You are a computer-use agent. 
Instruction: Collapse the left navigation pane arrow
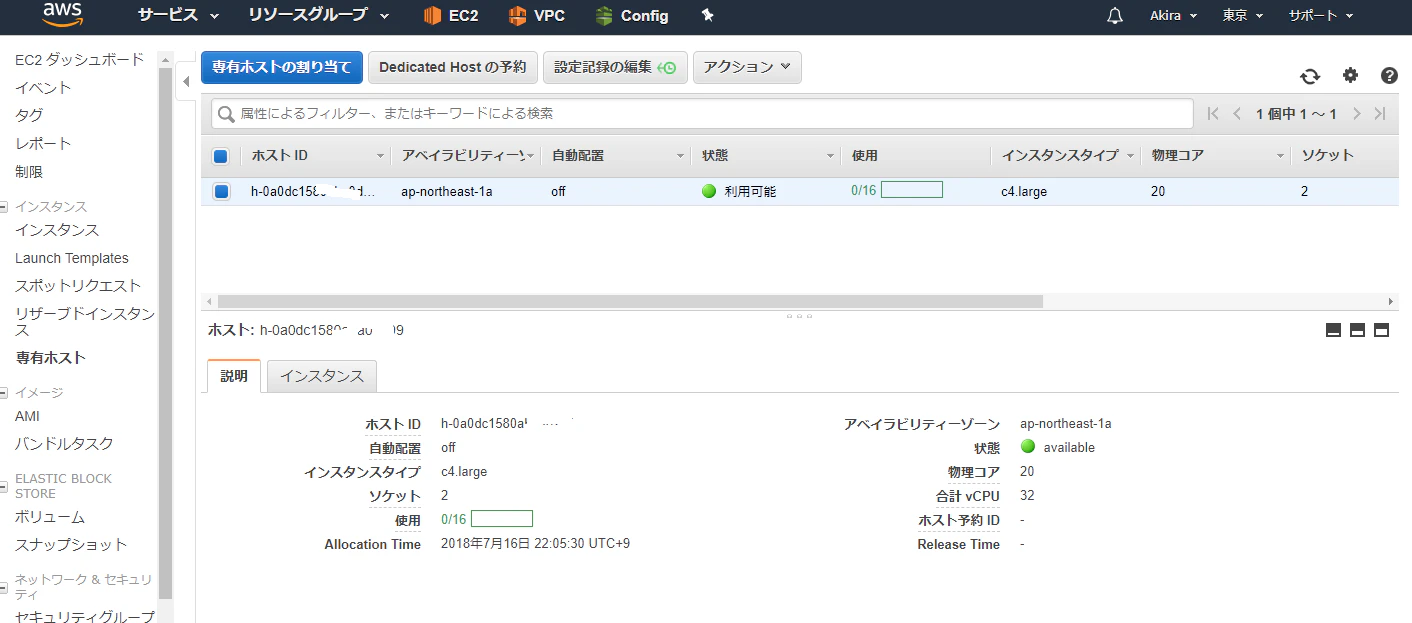(186, 81)
